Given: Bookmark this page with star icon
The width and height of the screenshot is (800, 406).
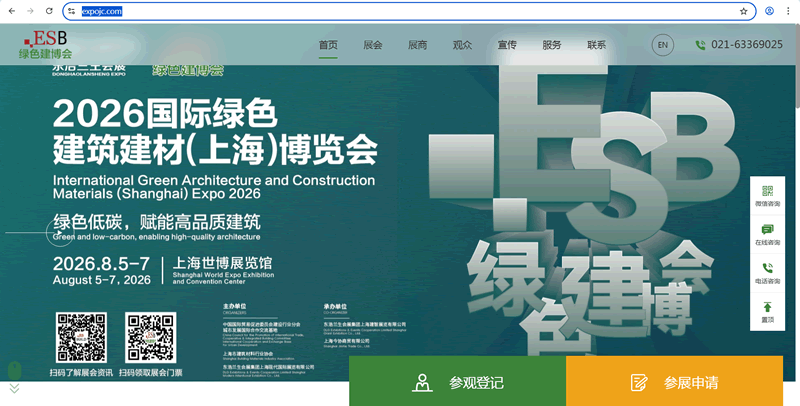Looking at the screenshot, I should pos(743,11).
